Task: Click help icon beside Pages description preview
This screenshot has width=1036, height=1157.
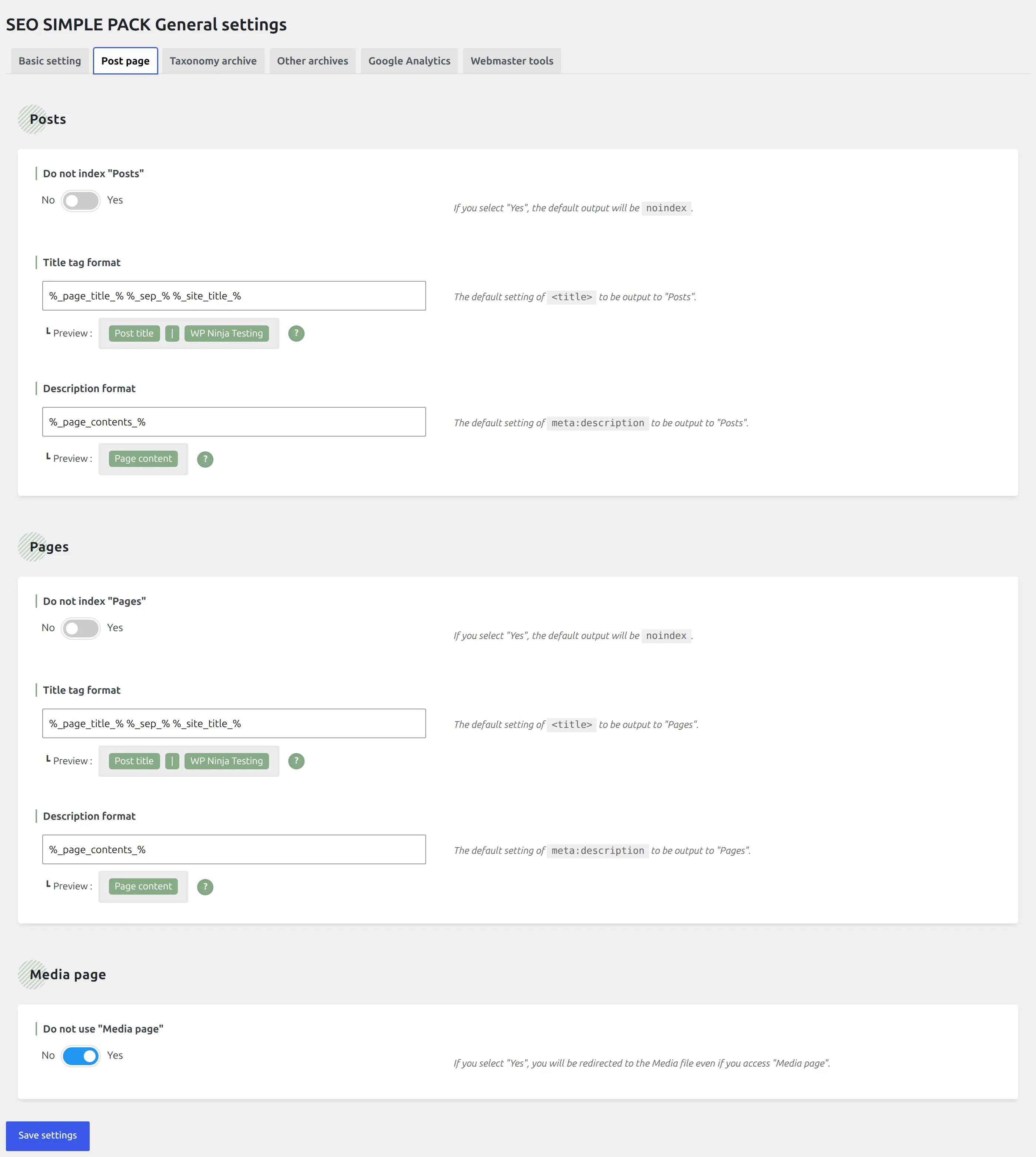Action: point(205,886)
